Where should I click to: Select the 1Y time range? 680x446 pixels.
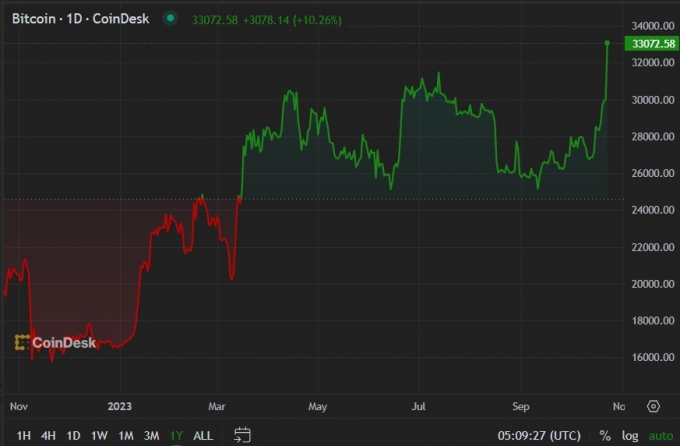[176, 436]
